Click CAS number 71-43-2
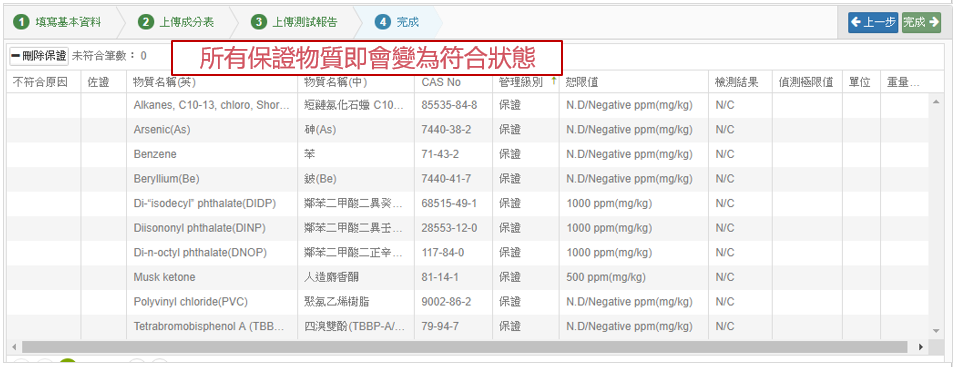 [439, 154]
